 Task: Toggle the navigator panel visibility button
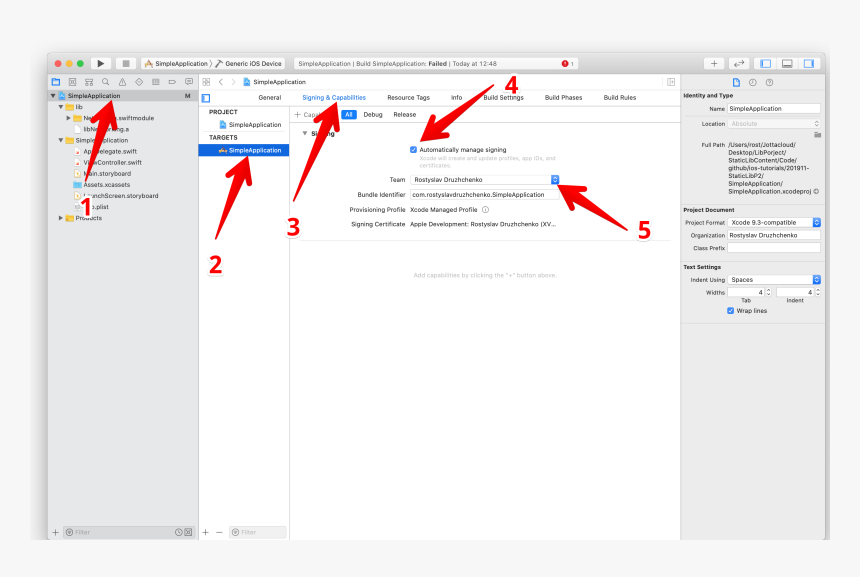pyautogui.click(x=766, y=64)
